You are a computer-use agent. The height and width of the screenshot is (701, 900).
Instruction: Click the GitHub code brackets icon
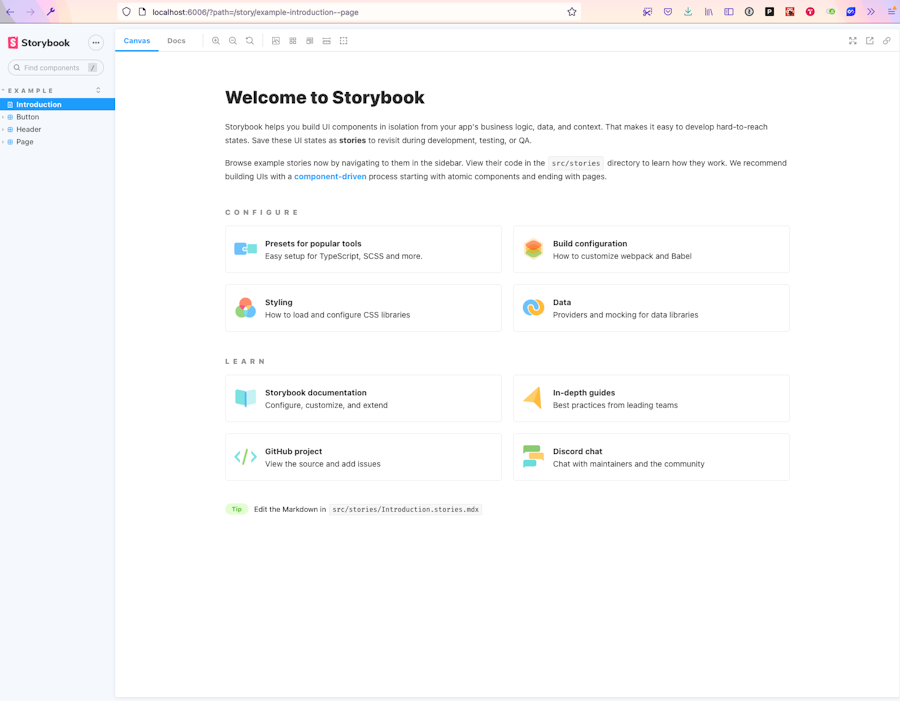pos(246,457)
